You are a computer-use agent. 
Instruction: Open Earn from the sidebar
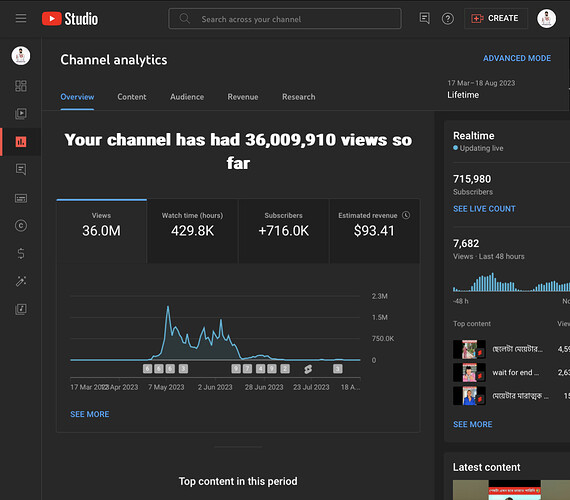(x=21, y=253)
